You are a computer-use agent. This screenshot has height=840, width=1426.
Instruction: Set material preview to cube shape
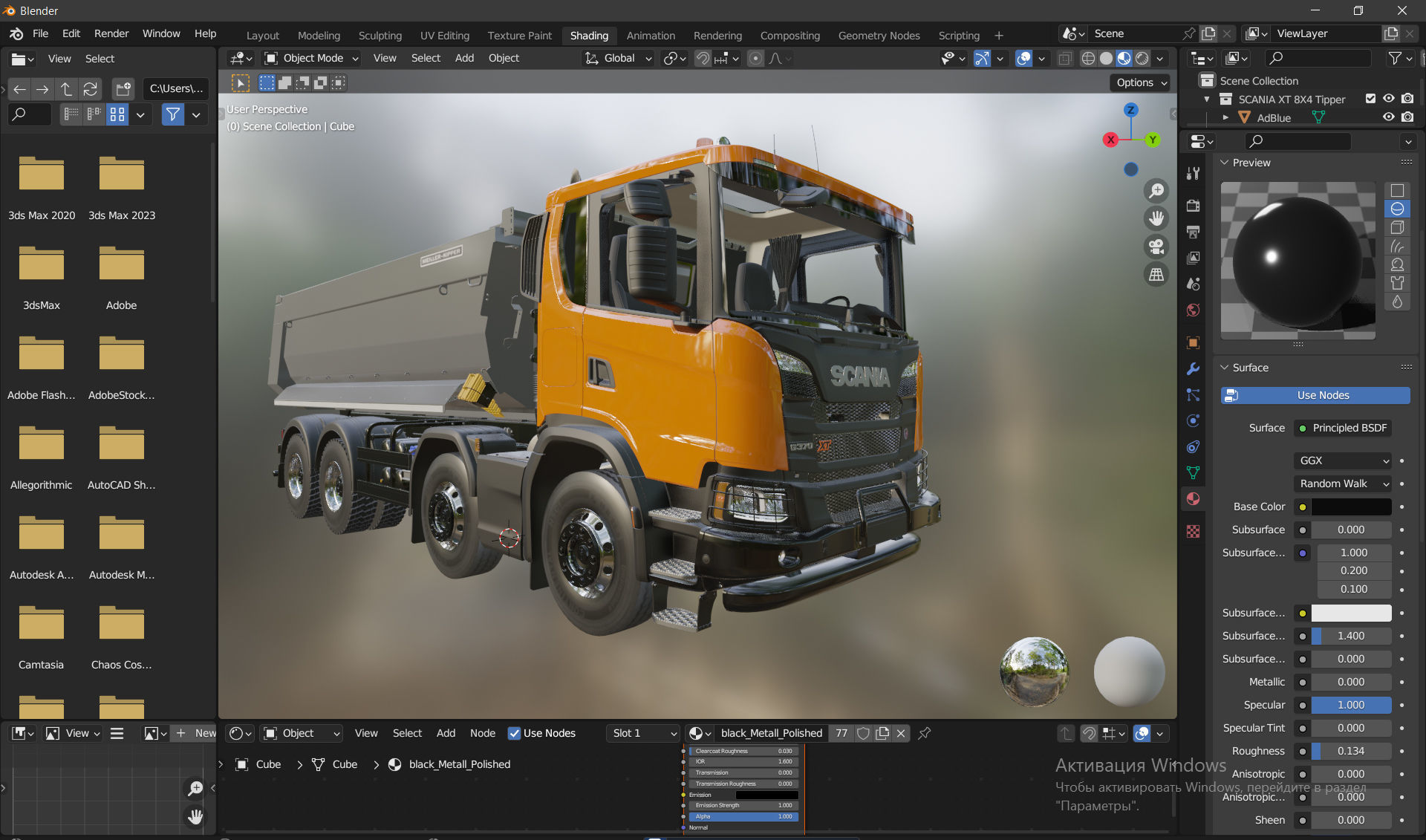tap(1397, 227)
